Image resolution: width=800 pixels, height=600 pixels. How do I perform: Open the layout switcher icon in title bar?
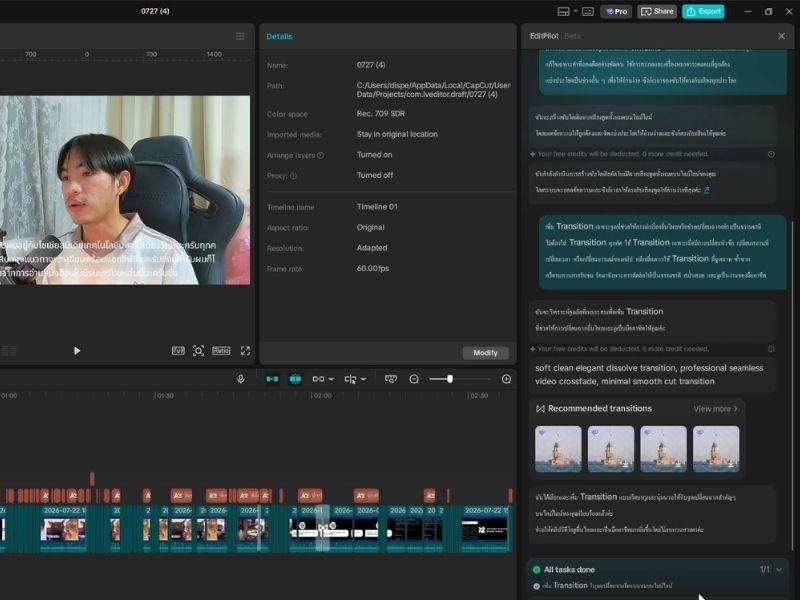tap(563, 11)
